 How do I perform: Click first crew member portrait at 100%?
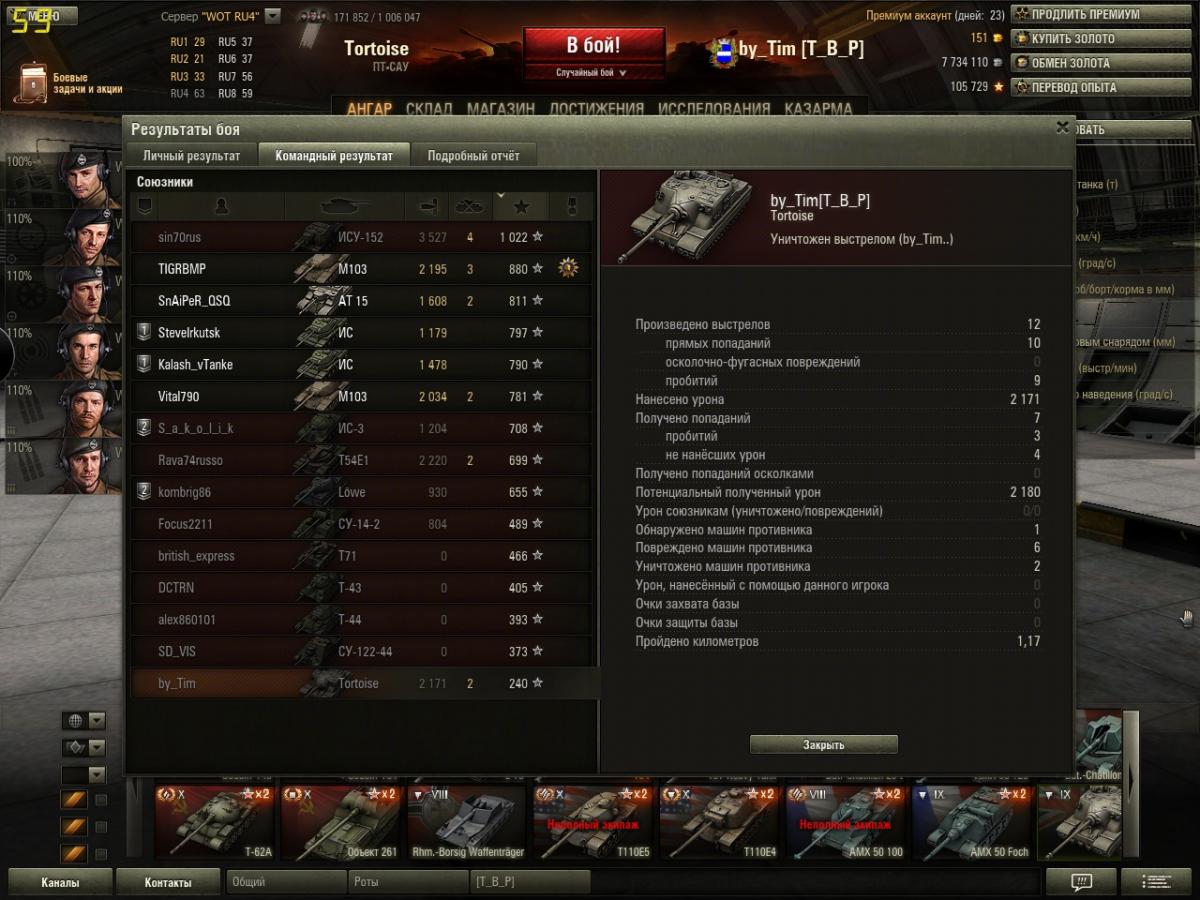87,181
